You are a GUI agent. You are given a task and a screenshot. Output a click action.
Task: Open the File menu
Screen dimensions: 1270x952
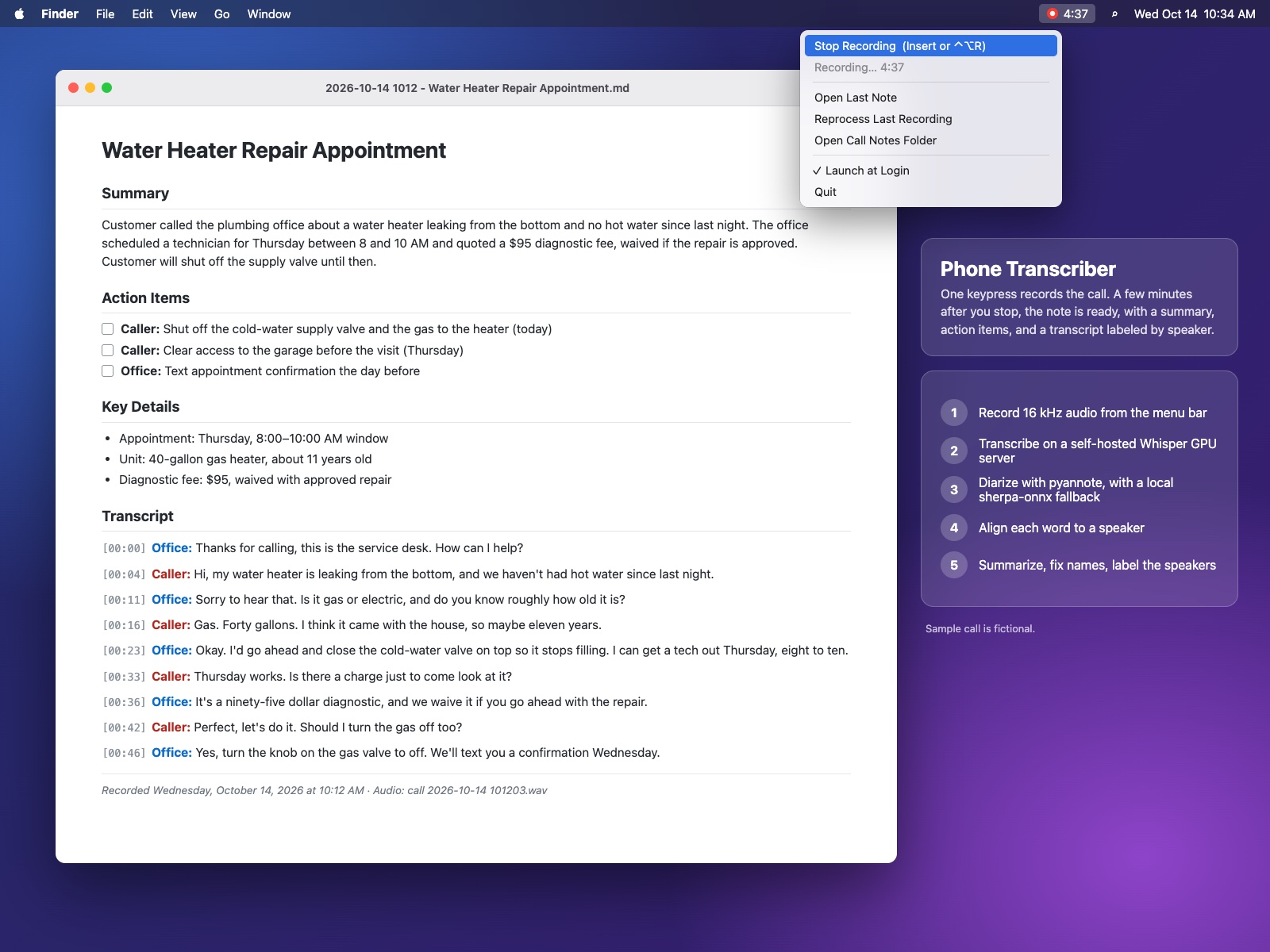tap(105, 14)
